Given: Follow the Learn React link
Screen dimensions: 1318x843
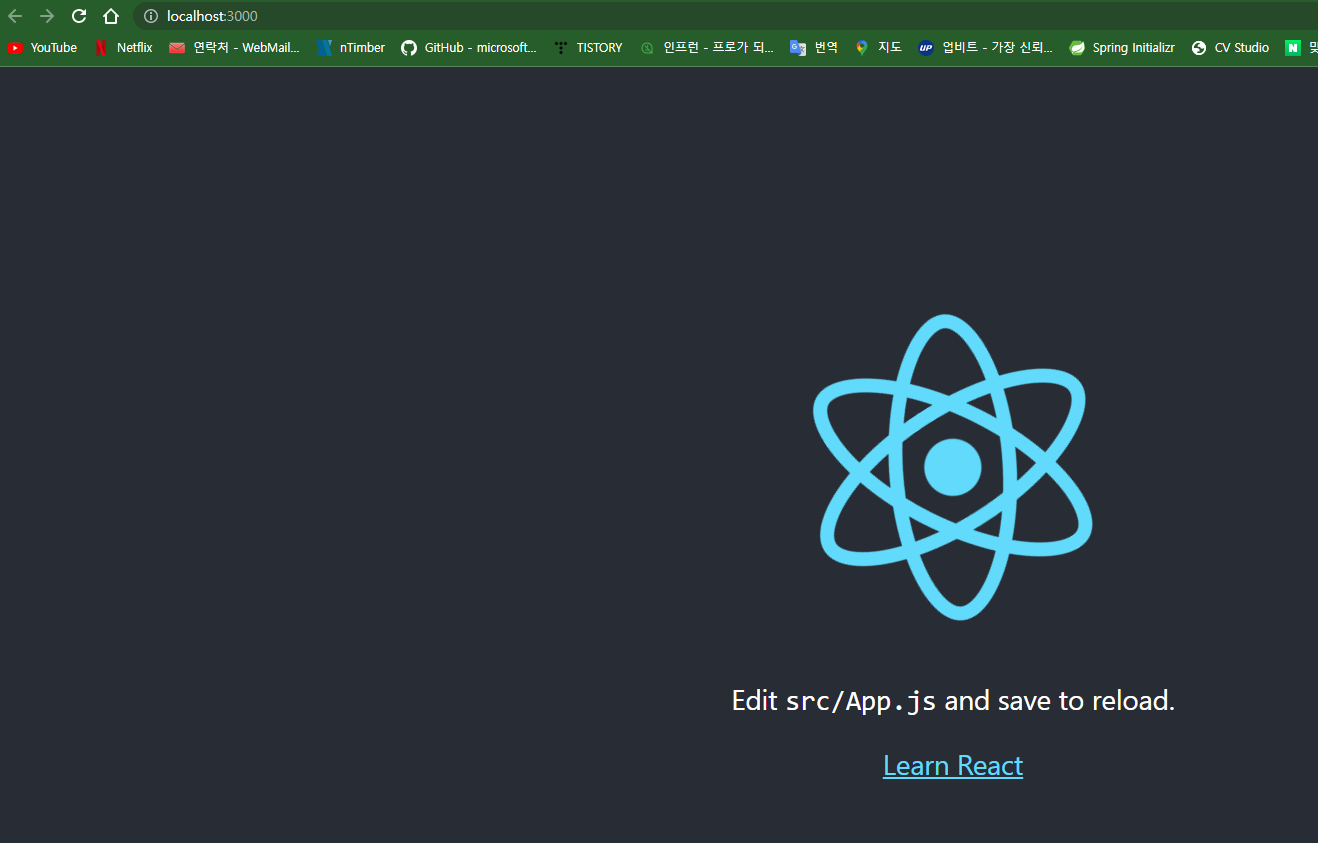Looking at the screenshot, I should point(953,765).
